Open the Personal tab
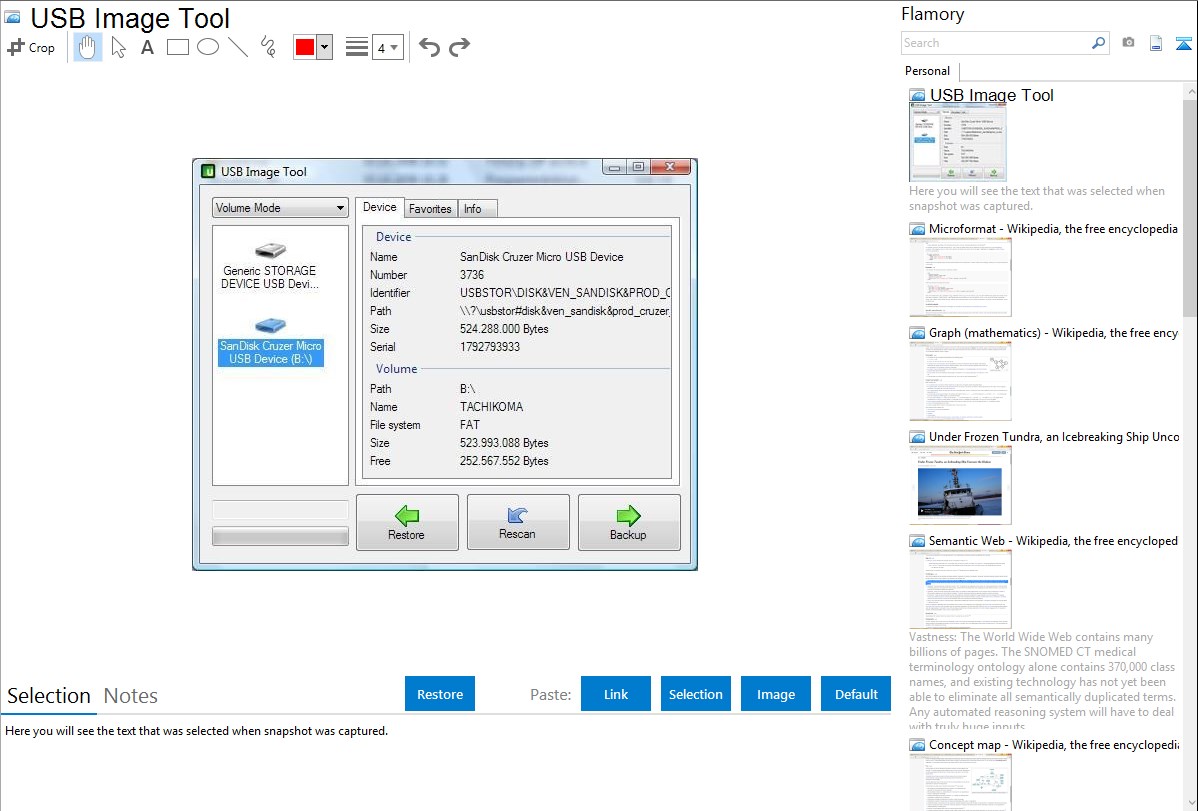 [x=928, y=71]
